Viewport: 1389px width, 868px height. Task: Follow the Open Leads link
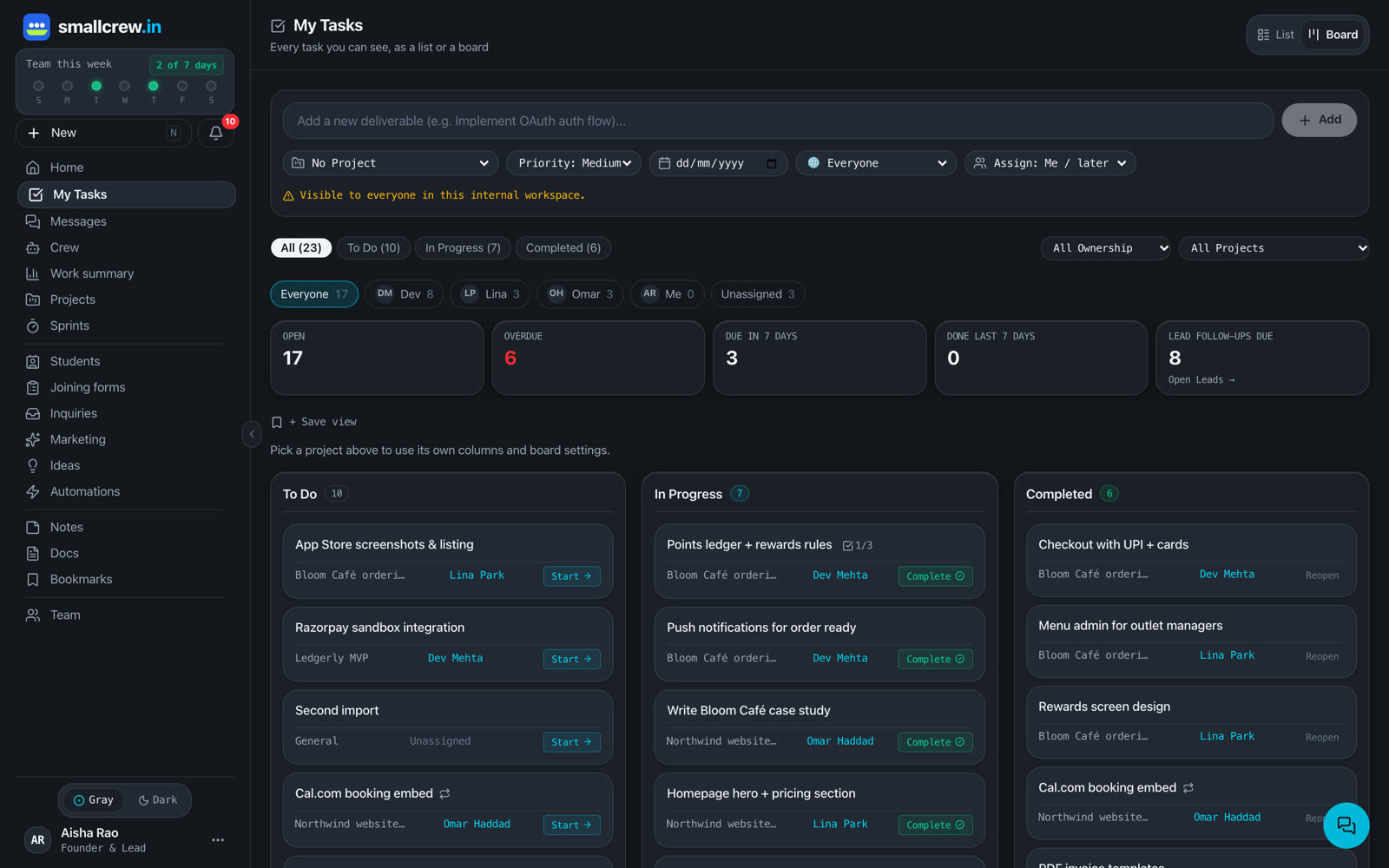point(1201,379)
